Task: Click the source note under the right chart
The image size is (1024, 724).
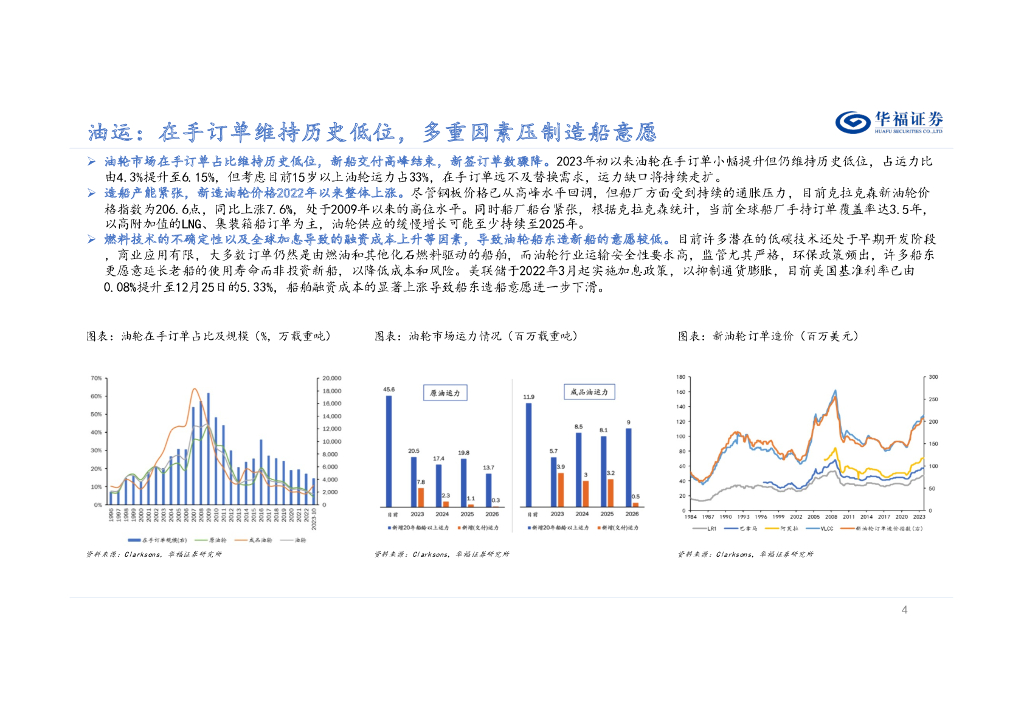Action: coord(746,554)
